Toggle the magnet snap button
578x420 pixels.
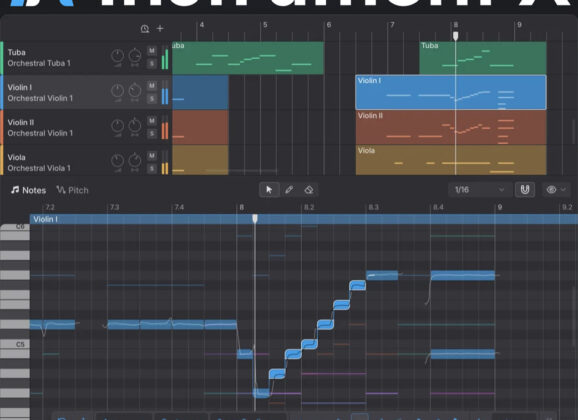(x=525, y=190)
